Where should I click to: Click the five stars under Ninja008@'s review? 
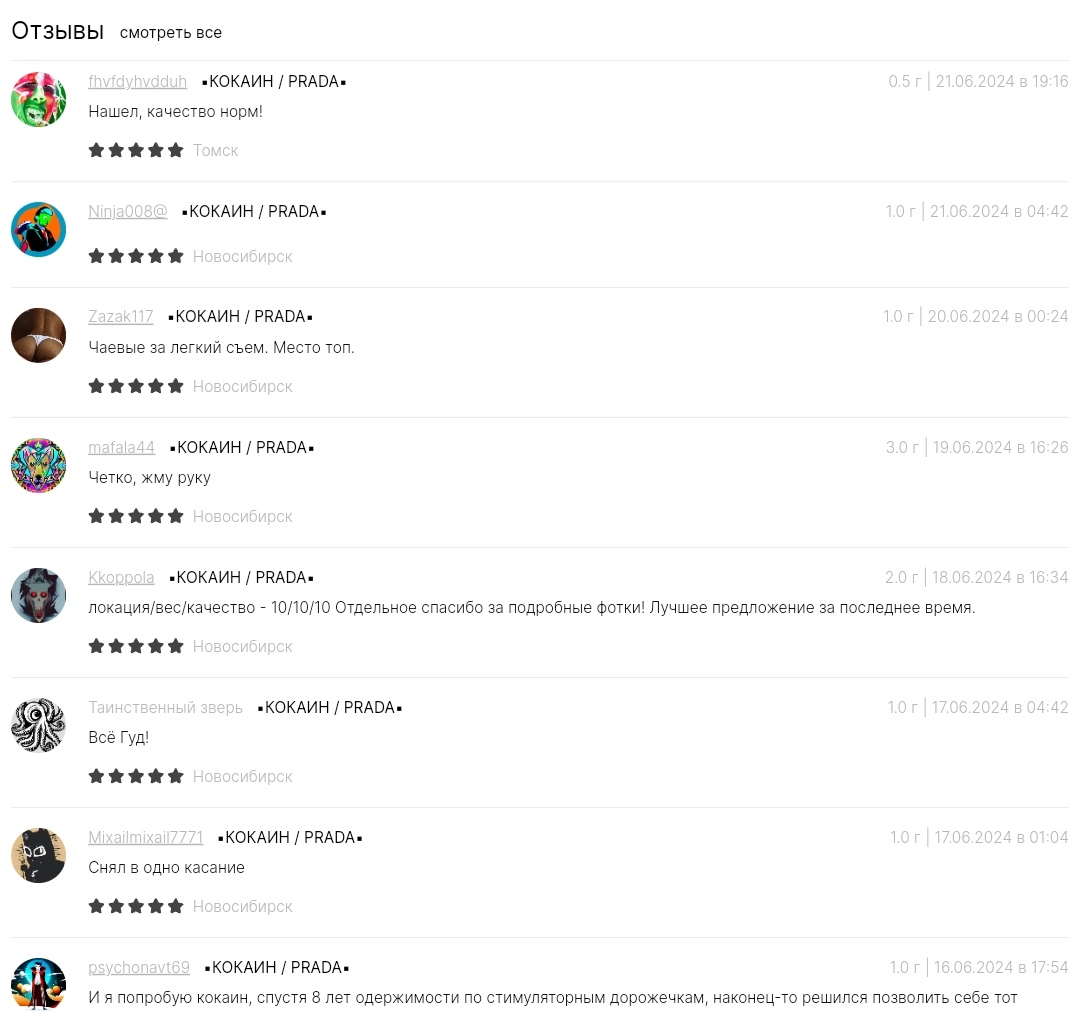tap(136, 256)
